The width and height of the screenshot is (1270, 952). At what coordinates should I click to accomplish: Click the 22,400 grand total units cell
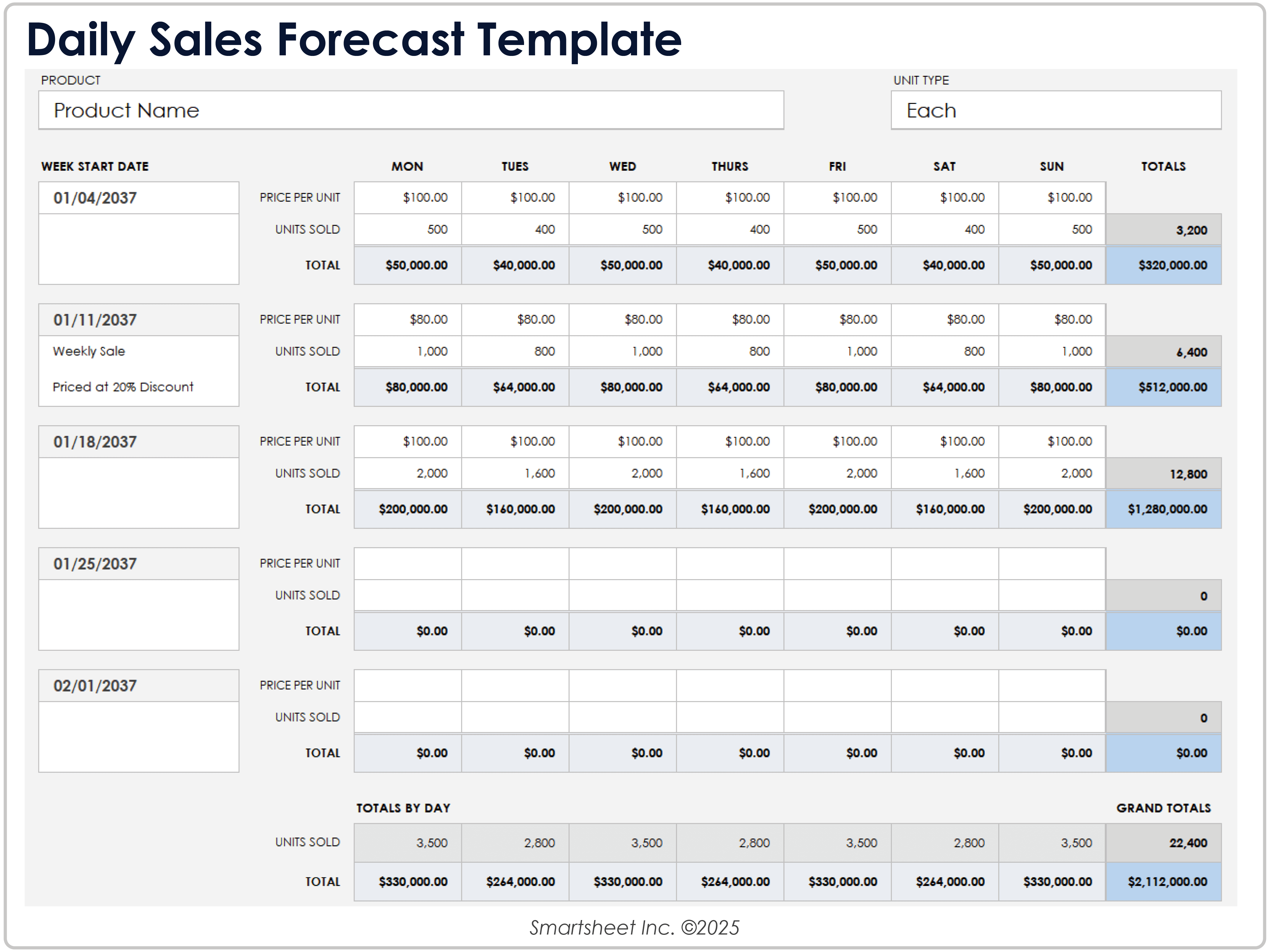point(1163,843)
